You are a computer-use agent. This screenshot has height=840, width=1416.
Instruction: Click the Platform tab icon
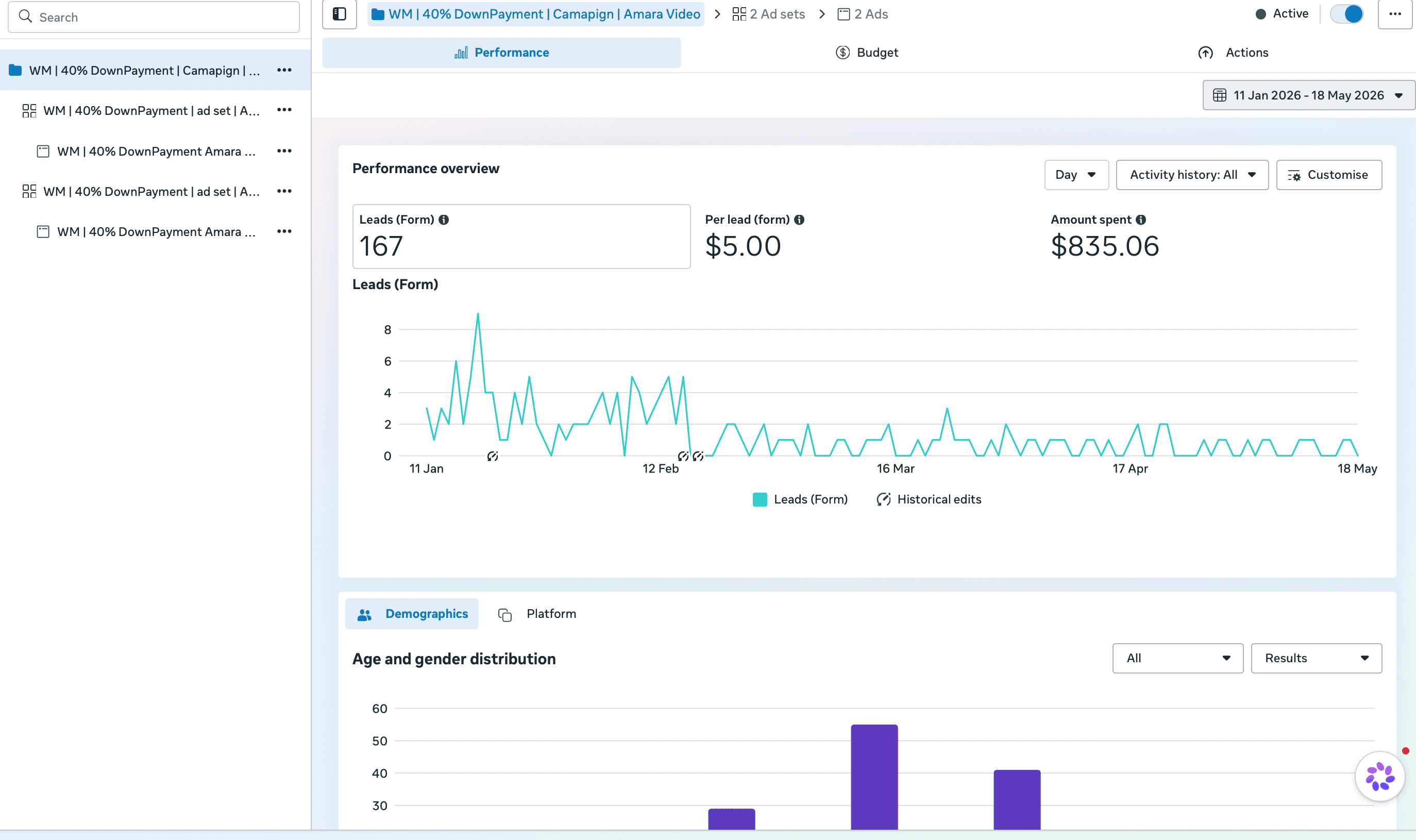(505, 615)
